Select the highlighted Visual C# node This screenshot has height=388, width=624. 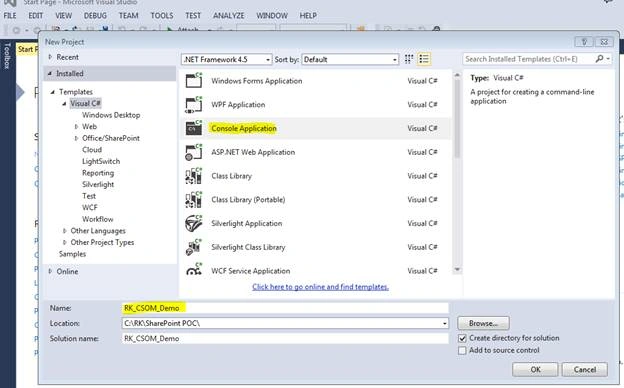pos(85,103)
